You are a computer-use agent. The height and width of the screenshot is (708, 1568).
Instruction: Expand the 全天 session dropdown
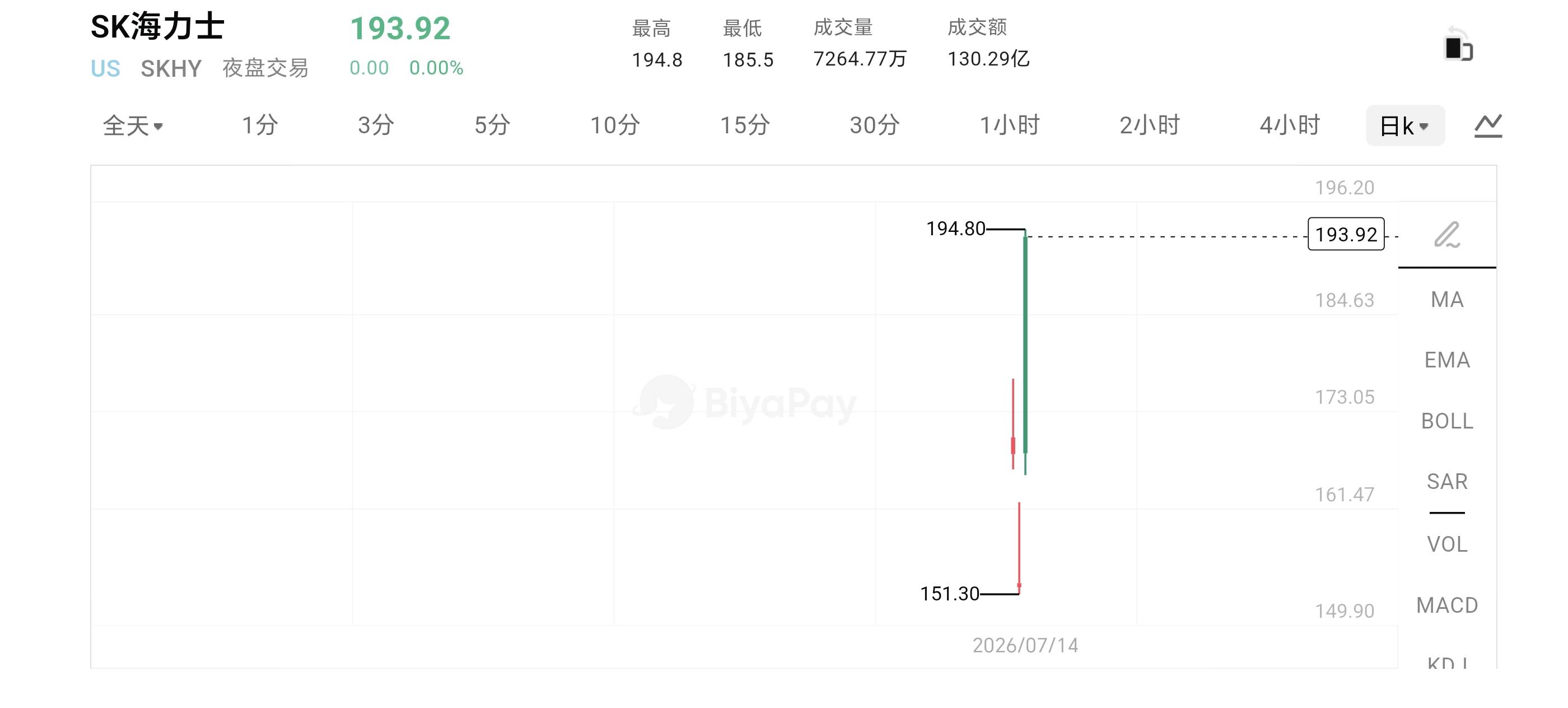point(133,125)
